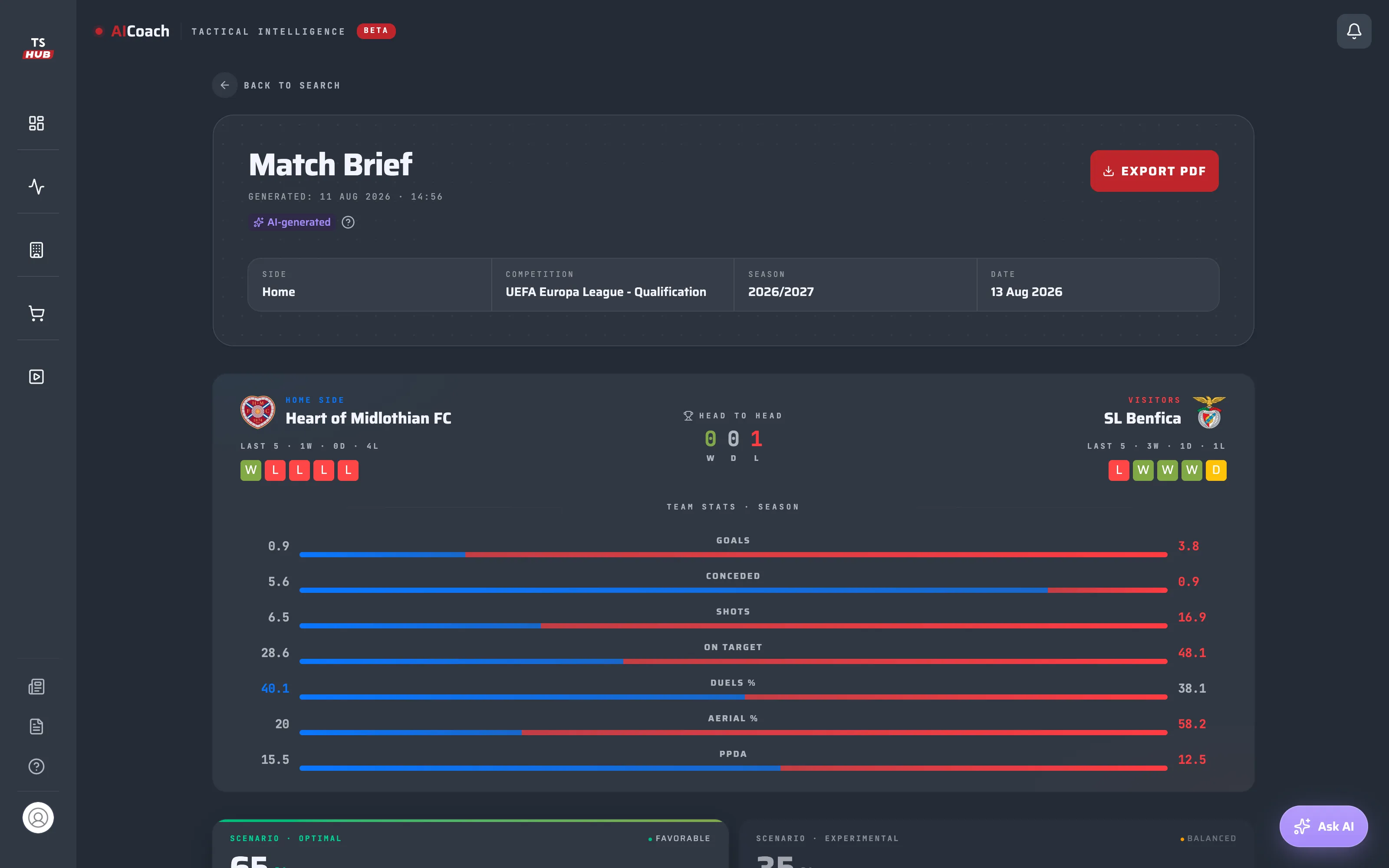Open the activity pulse icon in sidebar
Image resolution: width=1389 pixels, height=868 pixels.
tap(37, 187)
